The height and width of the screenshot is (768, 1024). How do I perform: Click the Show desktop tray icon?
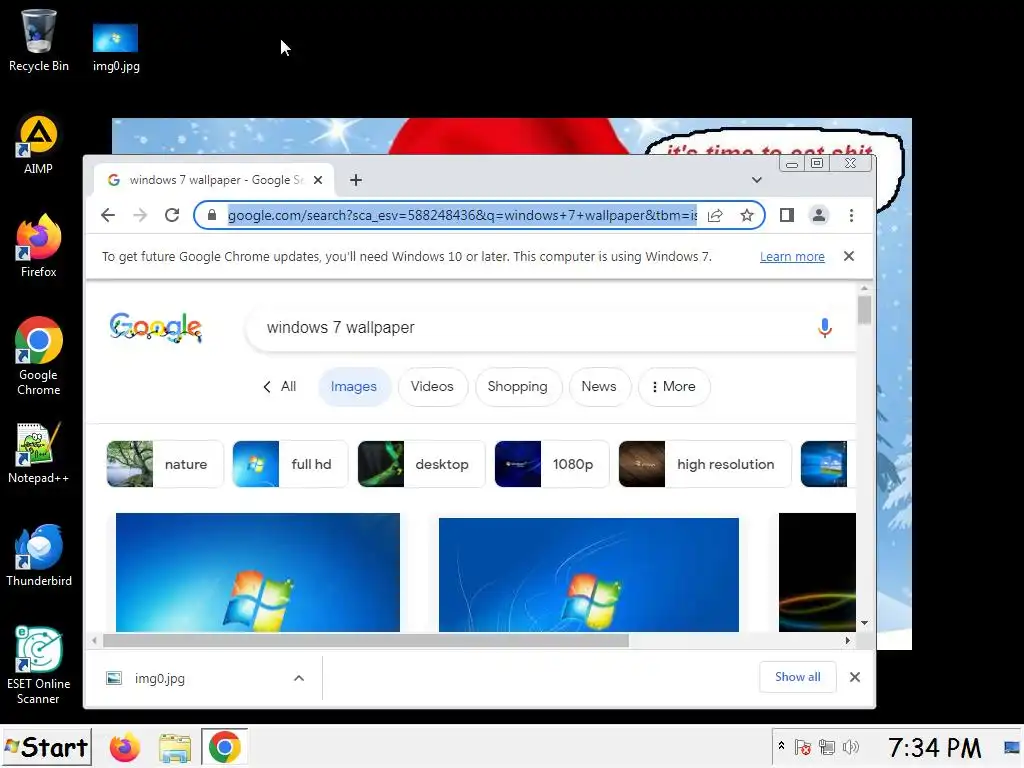coord(1012,747)
